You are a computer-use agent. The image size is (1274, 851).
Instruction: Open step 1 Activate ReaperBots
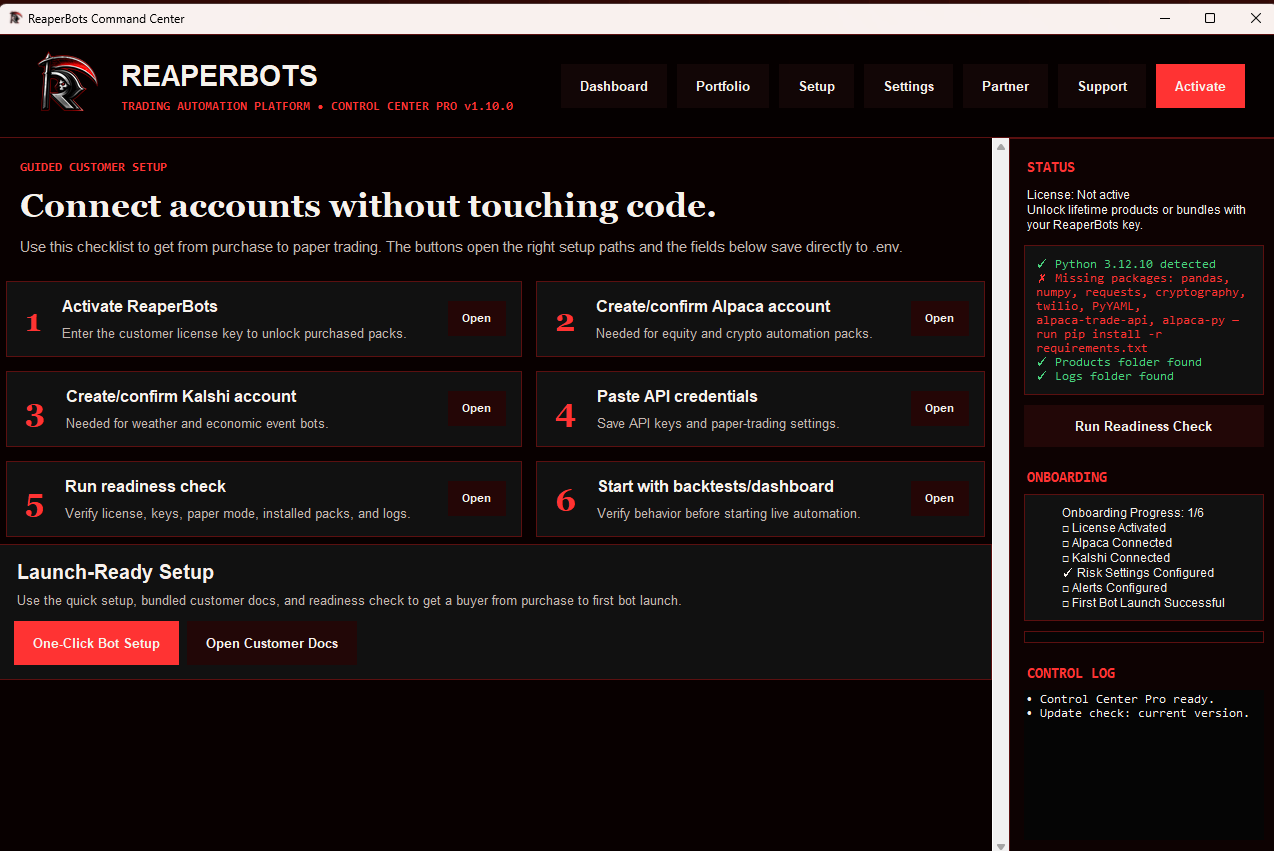click(476, 318)
